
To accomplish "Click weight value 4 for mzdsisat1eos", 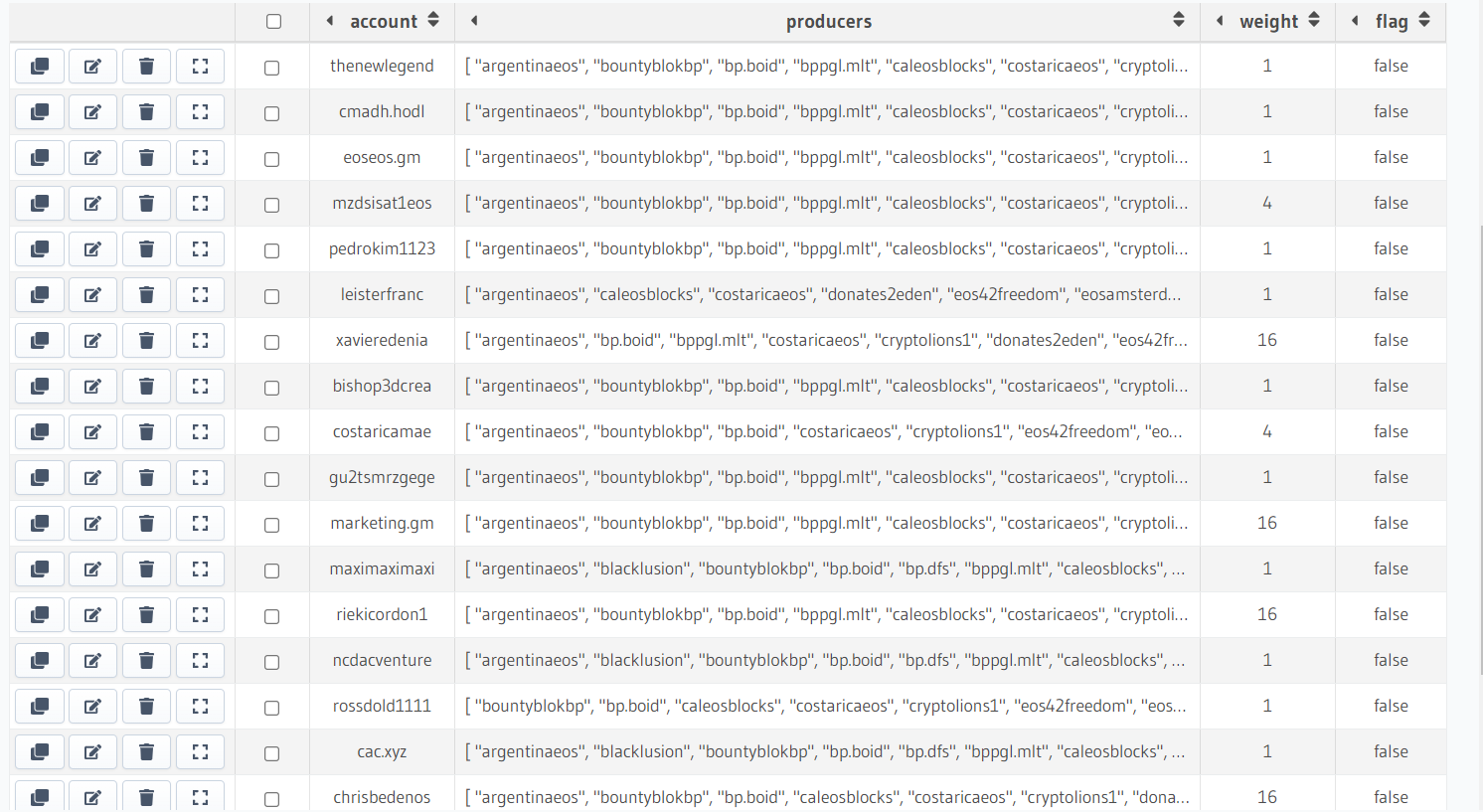I will click(1267, 204).
